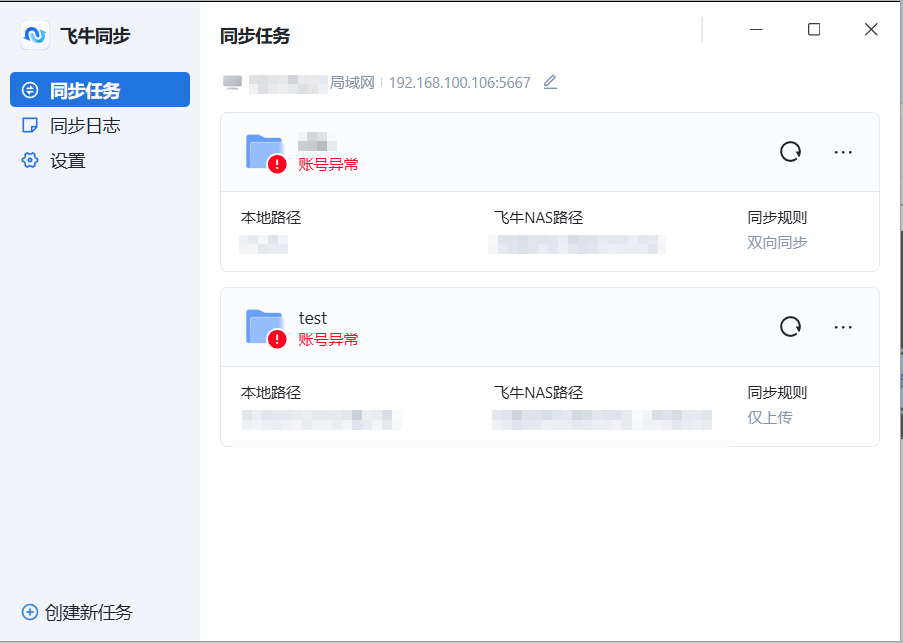Click the computer device icon by 局域网
This screenshot has width=903, height=643.
[233, 83]
